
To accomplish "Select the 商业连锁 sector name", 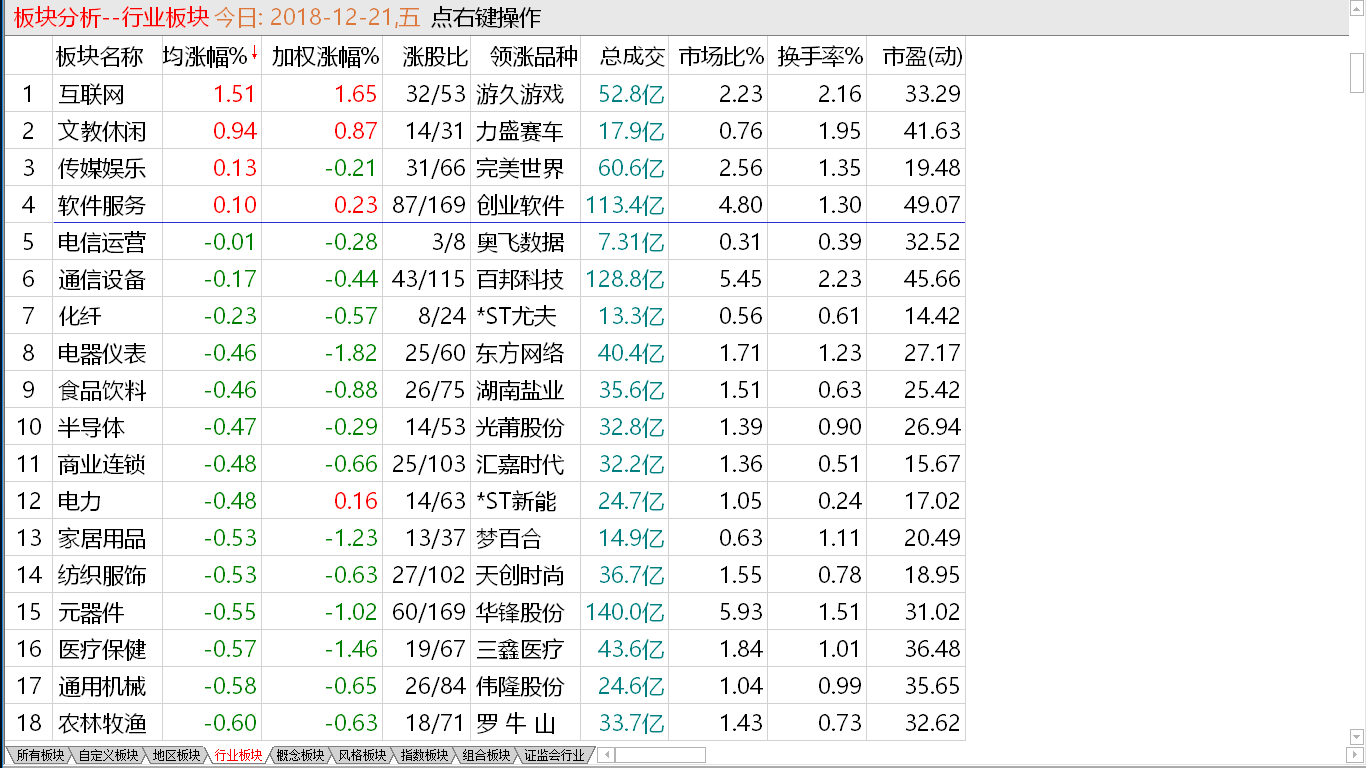I will point(101,464).
